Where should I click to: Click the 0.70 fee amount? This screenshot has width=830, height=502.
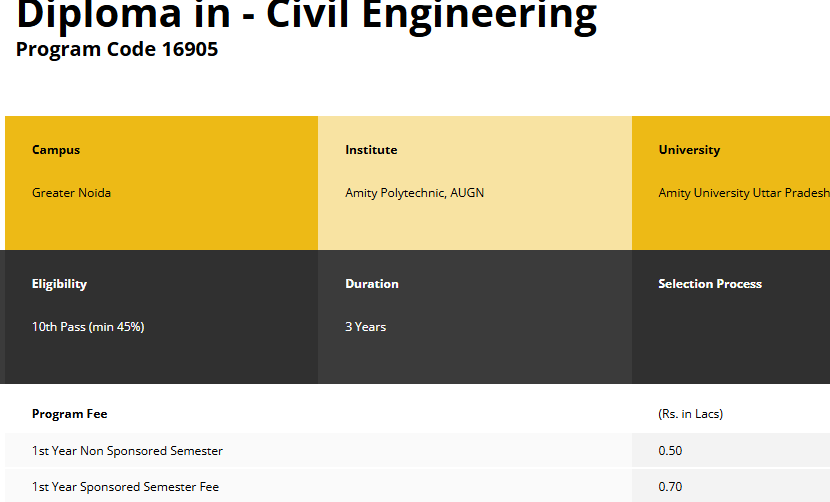pos(670,487)
